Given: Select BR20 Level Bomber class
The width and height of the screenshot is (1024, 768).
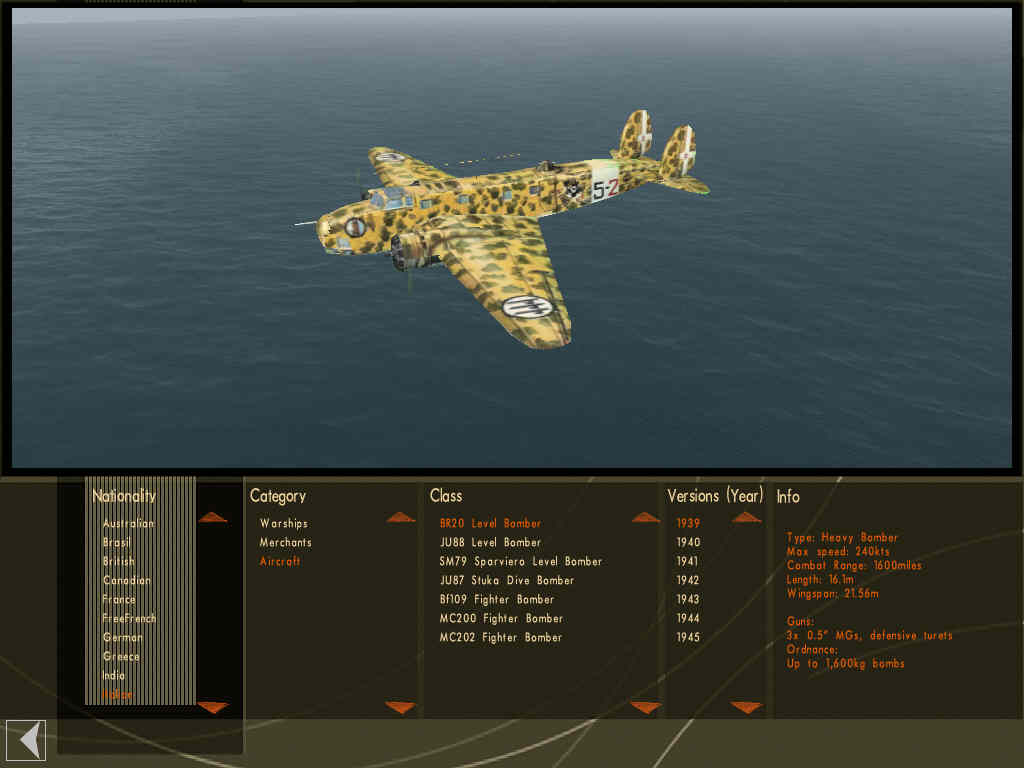Looking at the screenshot, I should [490, 524].
